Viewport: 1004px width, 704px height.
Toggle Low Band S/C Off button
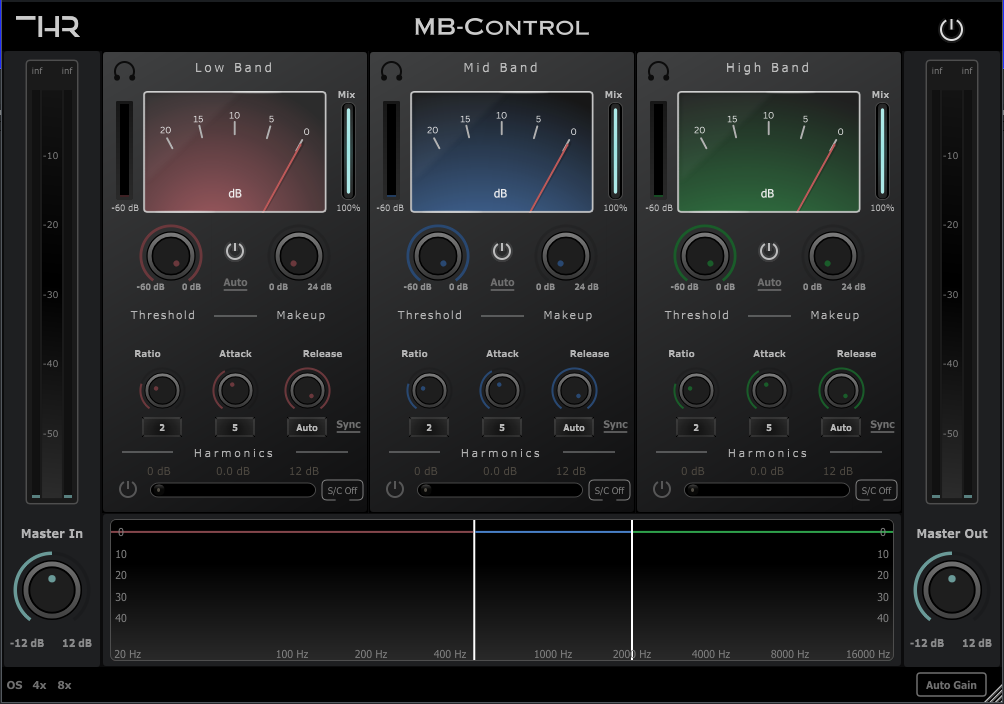(342, 490)
